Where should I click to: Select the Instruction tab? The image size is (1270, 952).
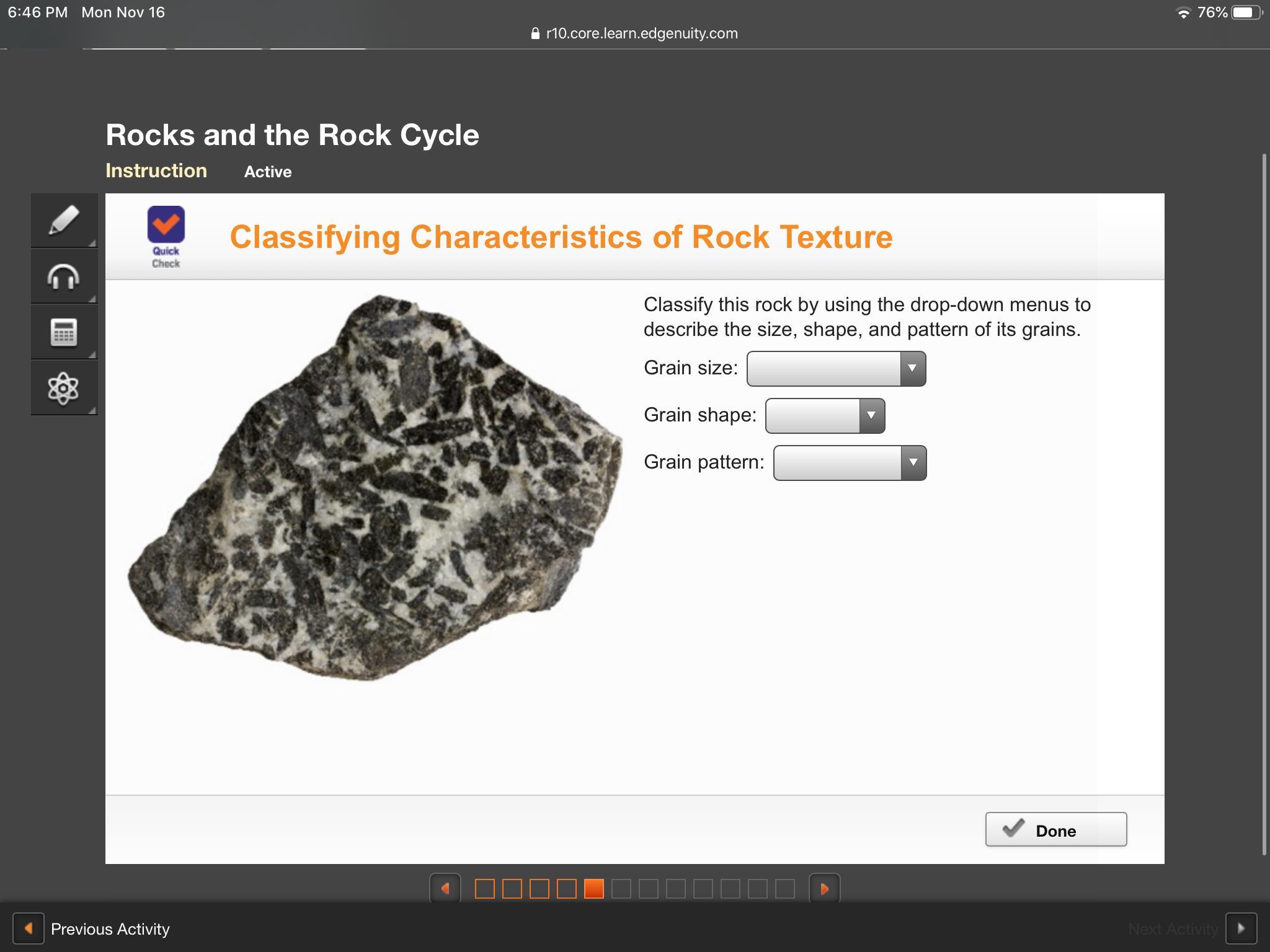pyautogui.click(x=156, y=171)
